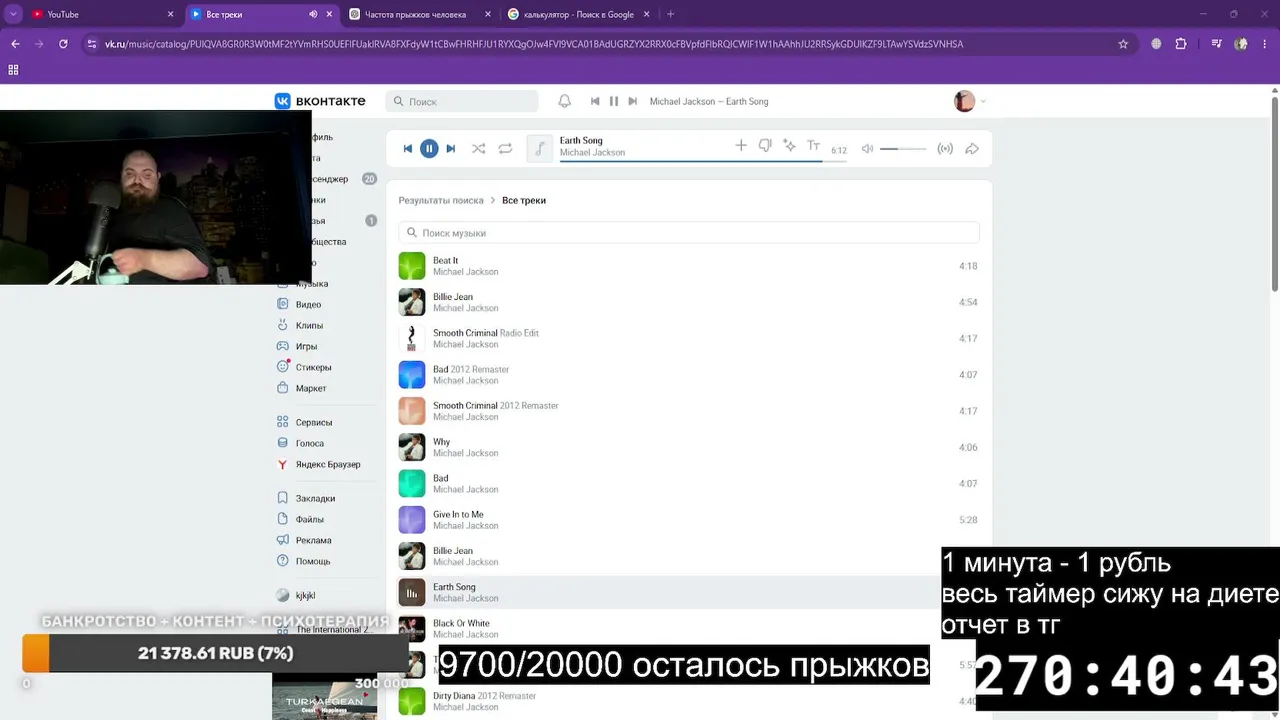Play Smooth Criminal 2012 Remaster
The width and height of the screenshot is (1280, 720).
[x=688, y=411]
